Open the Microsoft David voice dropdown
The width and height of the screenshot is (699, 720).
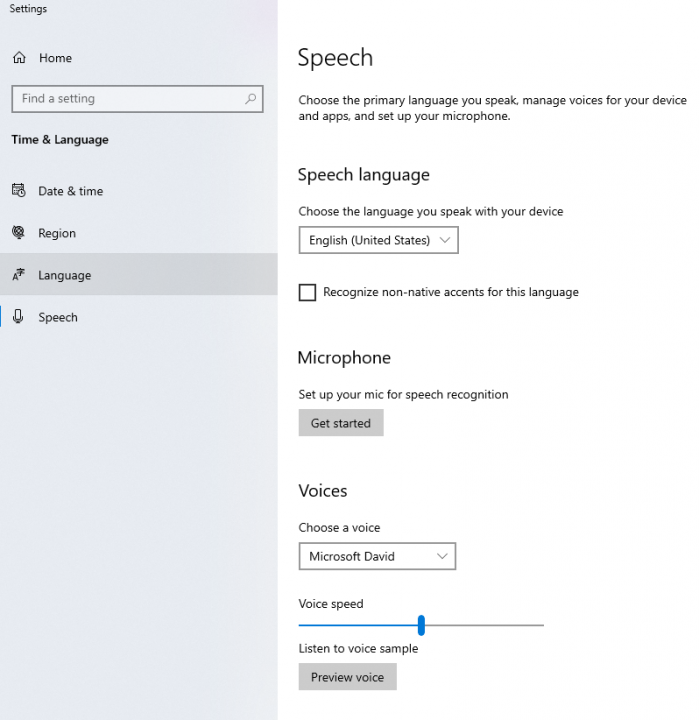(376, 556)
